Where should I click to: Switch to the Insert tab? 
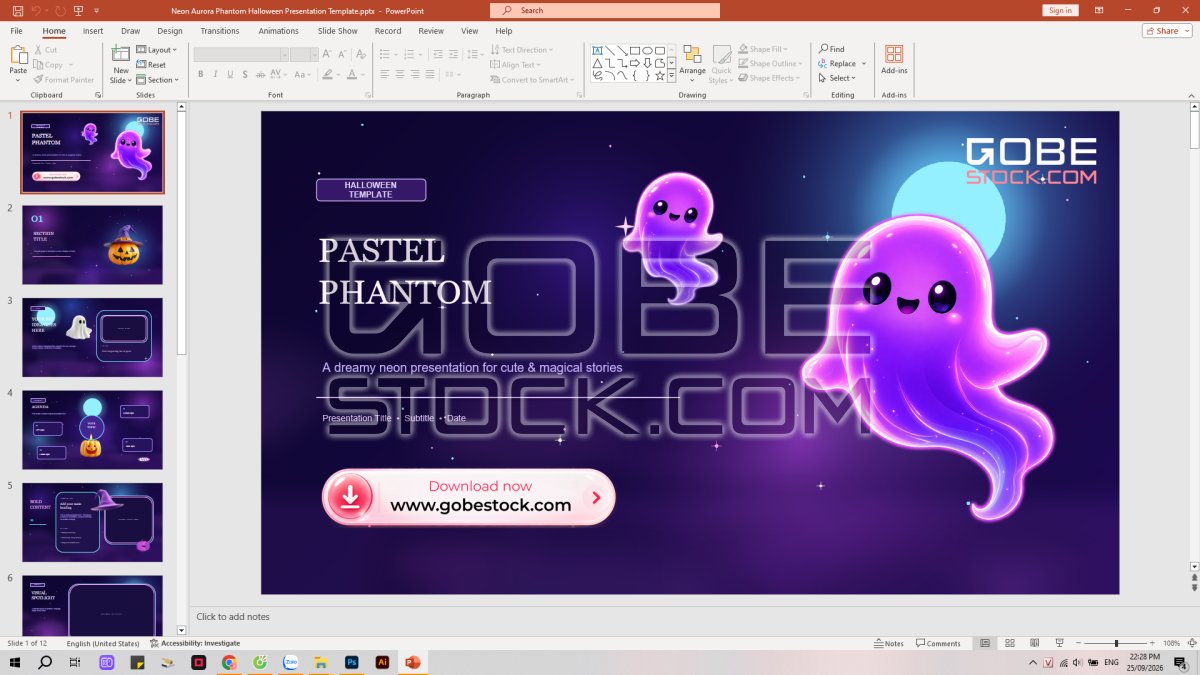(x=93, y=31)
